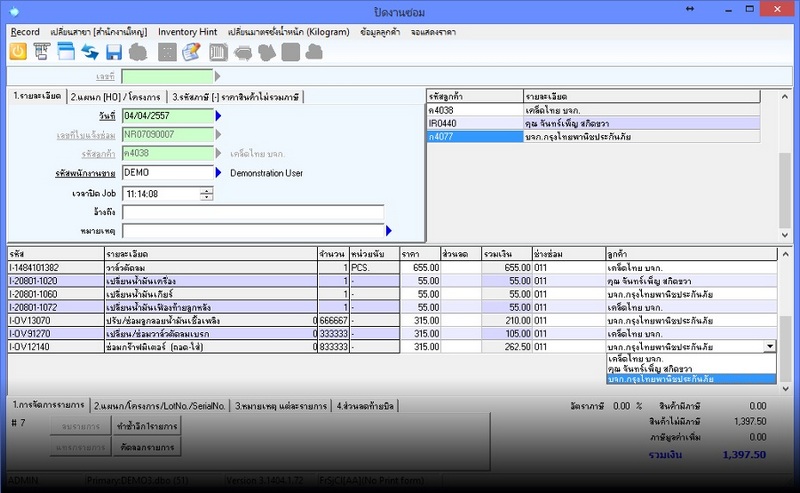Open the Record menu

[x=25, y=32]
